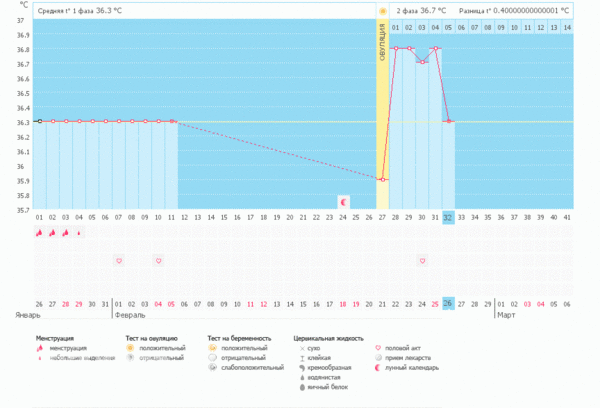
Task: Click the heart icon on cycle day 07
Action: pos(118,261)
